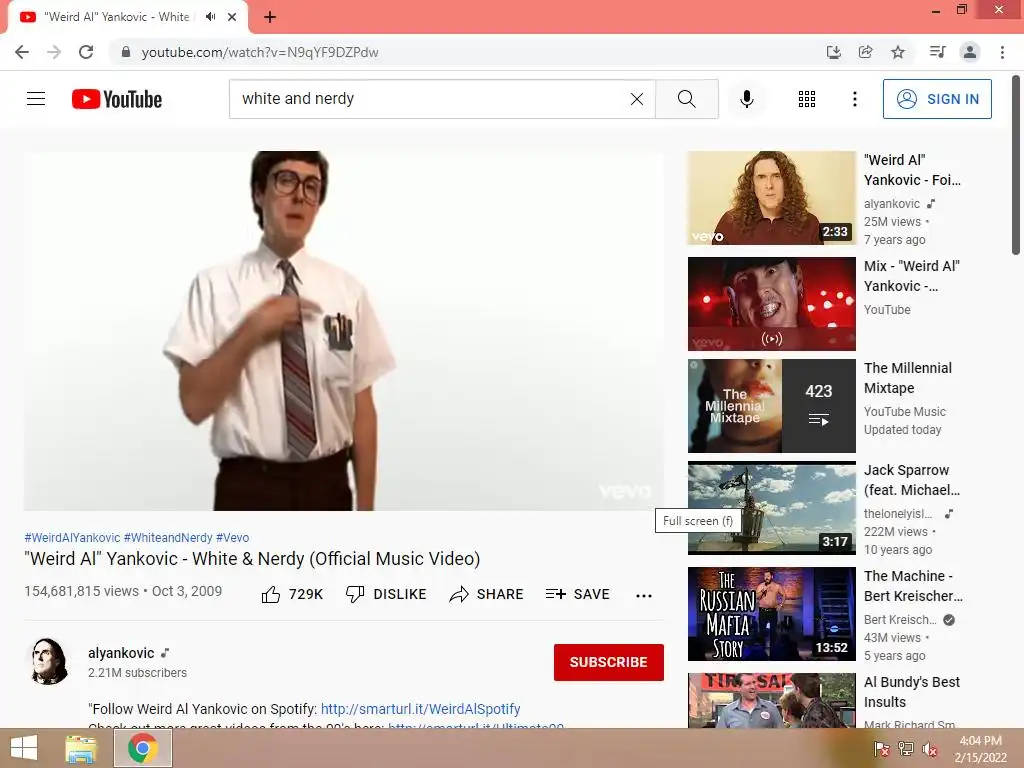Screen dimensions: 1024x768
Task: Click "The Machine - Bert Kreischer" title
Action: (x=913, y=586)
